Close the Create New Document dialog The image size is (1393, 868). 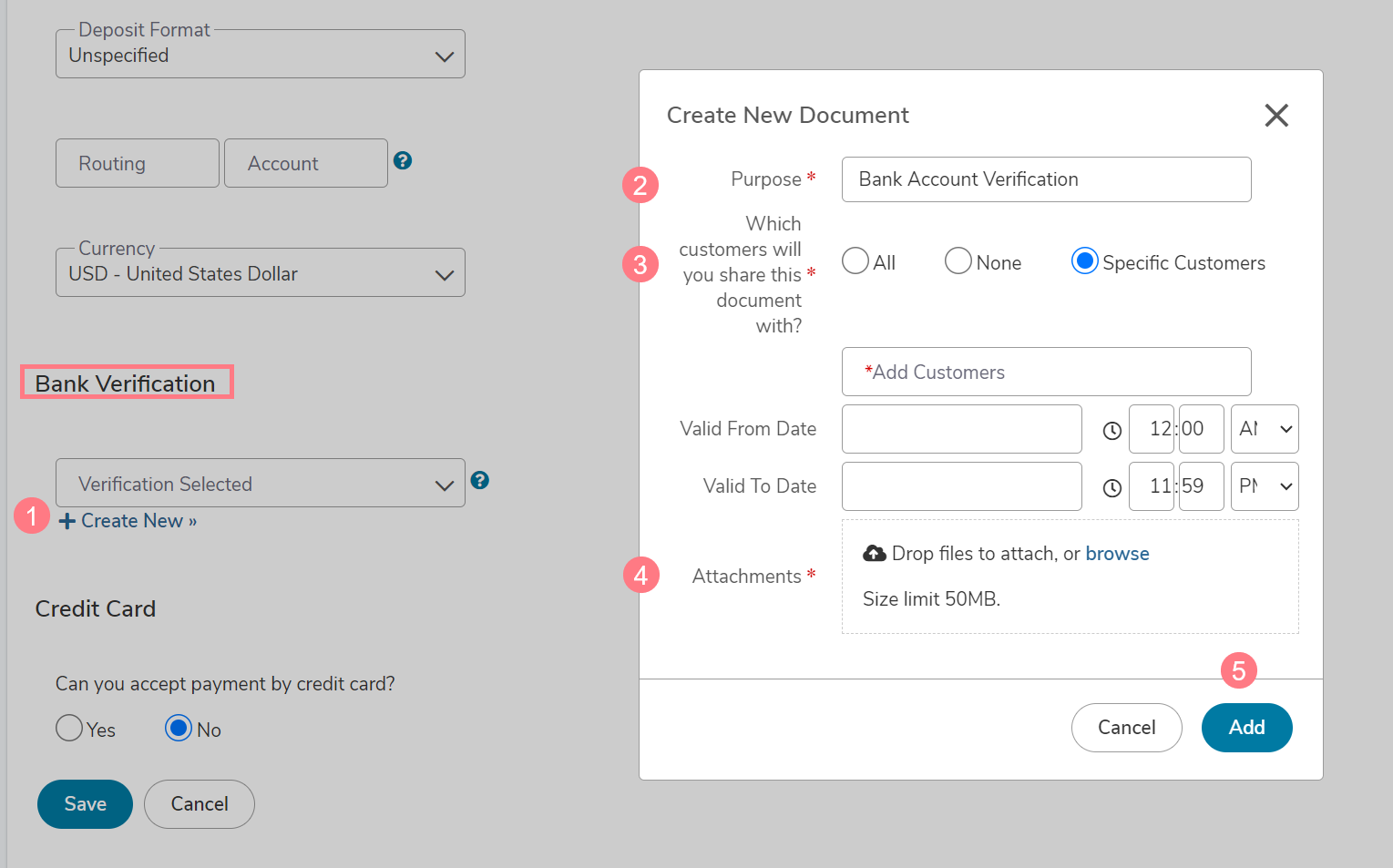point(1275,116)
